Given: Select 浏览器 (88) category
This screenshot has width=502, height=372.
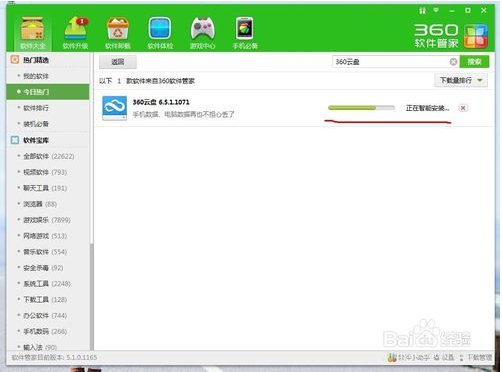Looking at the screenshot, I should pos(40,204).
